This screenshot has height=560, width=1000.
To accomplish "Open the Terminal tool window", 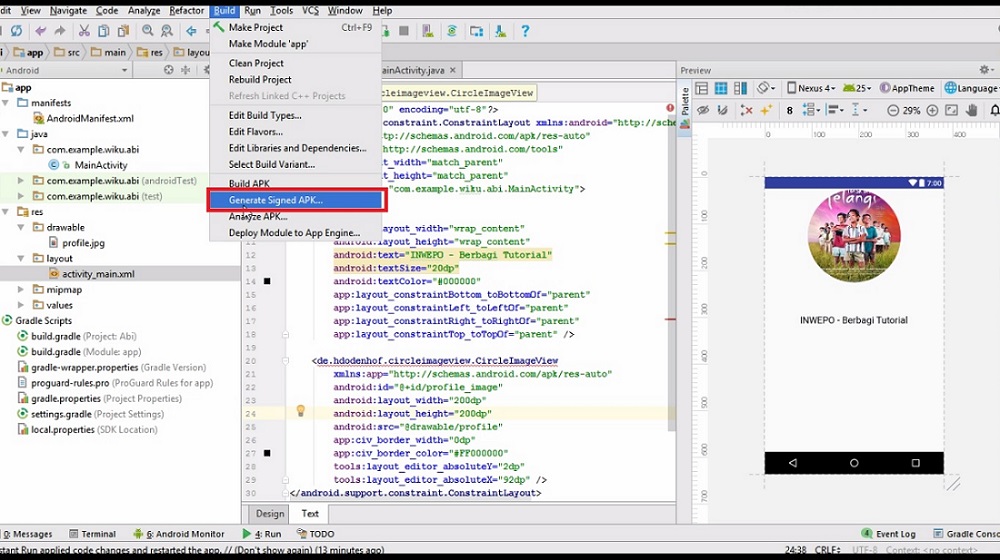I will point(98,534).
